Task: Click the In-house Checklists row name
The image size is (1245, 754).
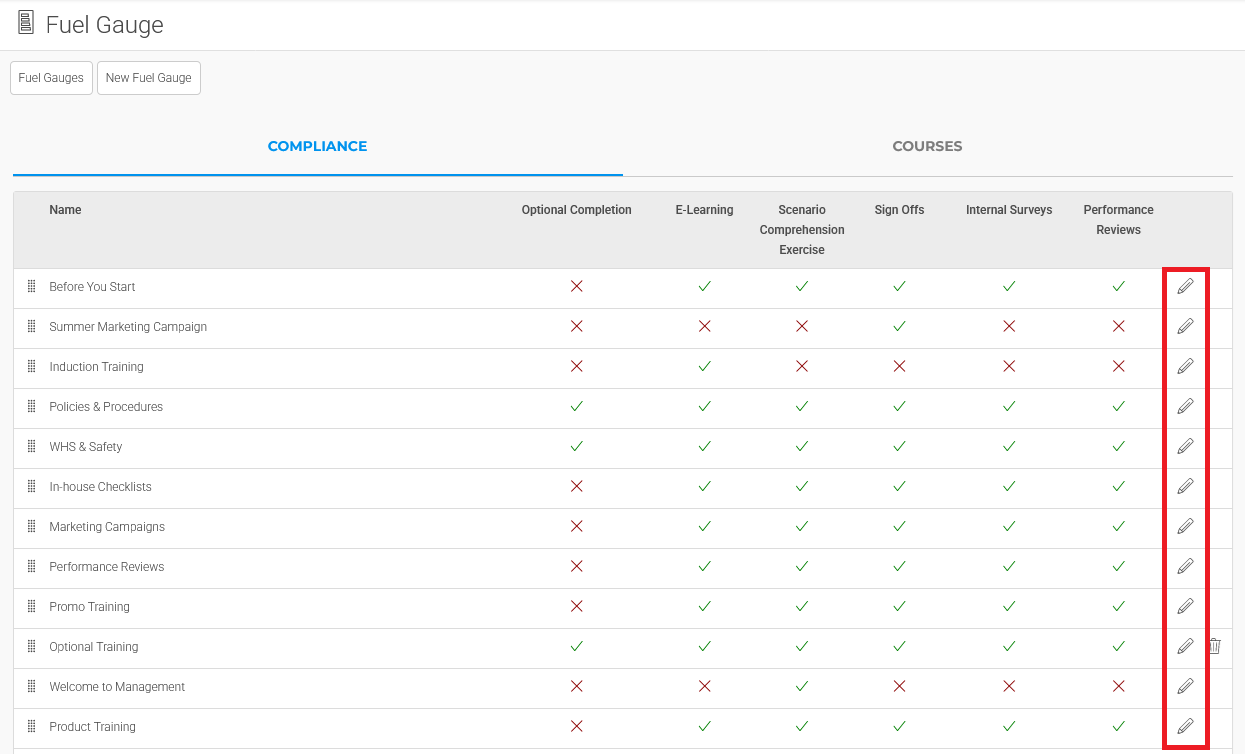Action: [x=100, y=487]
